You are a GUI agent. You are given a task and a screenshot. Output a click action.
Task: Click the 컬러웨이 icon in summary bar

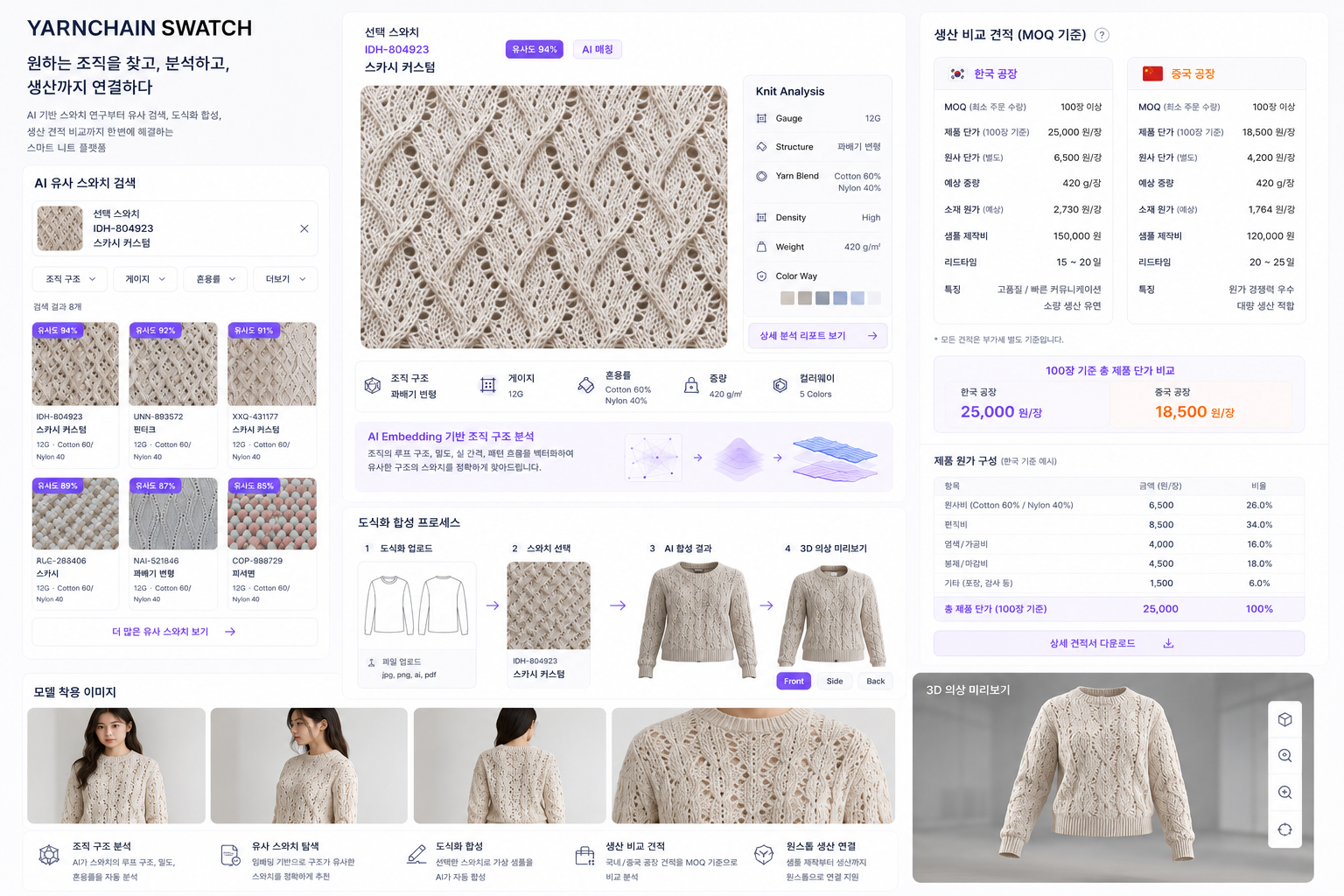[780, 386]
